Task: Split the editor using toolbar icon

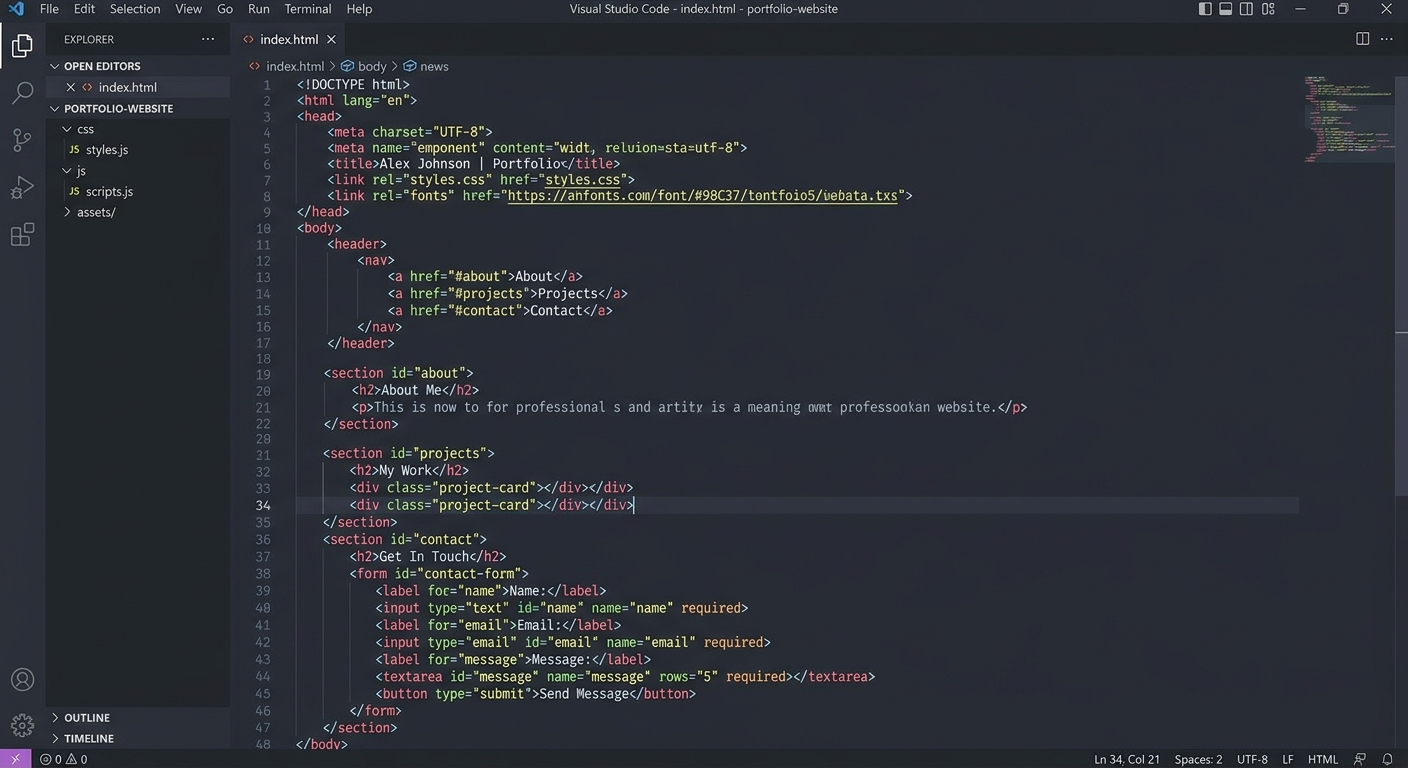Action: [x=1362, y=38]
